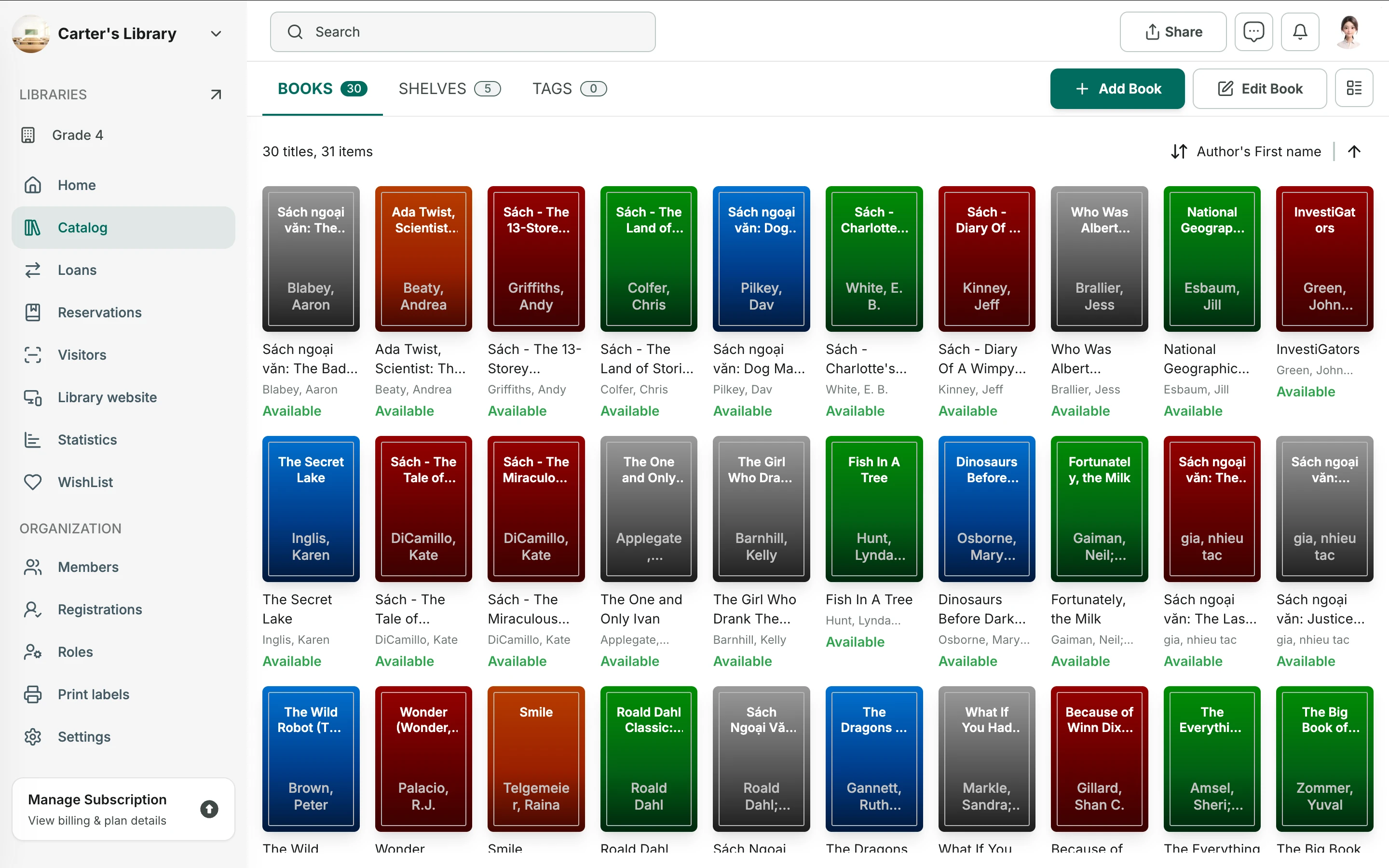Click the Settings gear icon
Image resolution: width=1389 pixels, height=868 pixels.
point(33,736)
